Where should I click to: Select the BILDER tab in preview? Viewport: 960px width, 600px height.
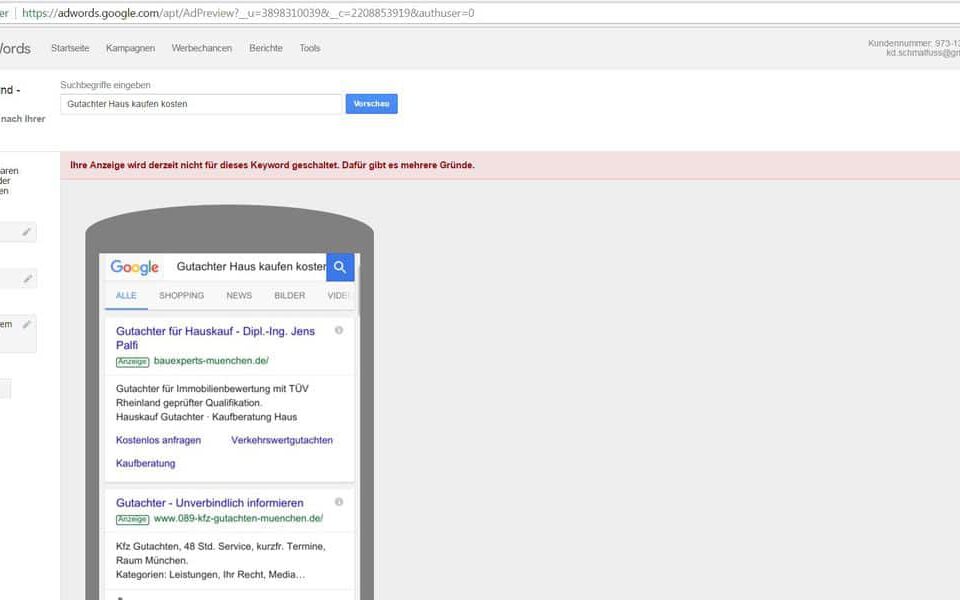pos(290,296)
